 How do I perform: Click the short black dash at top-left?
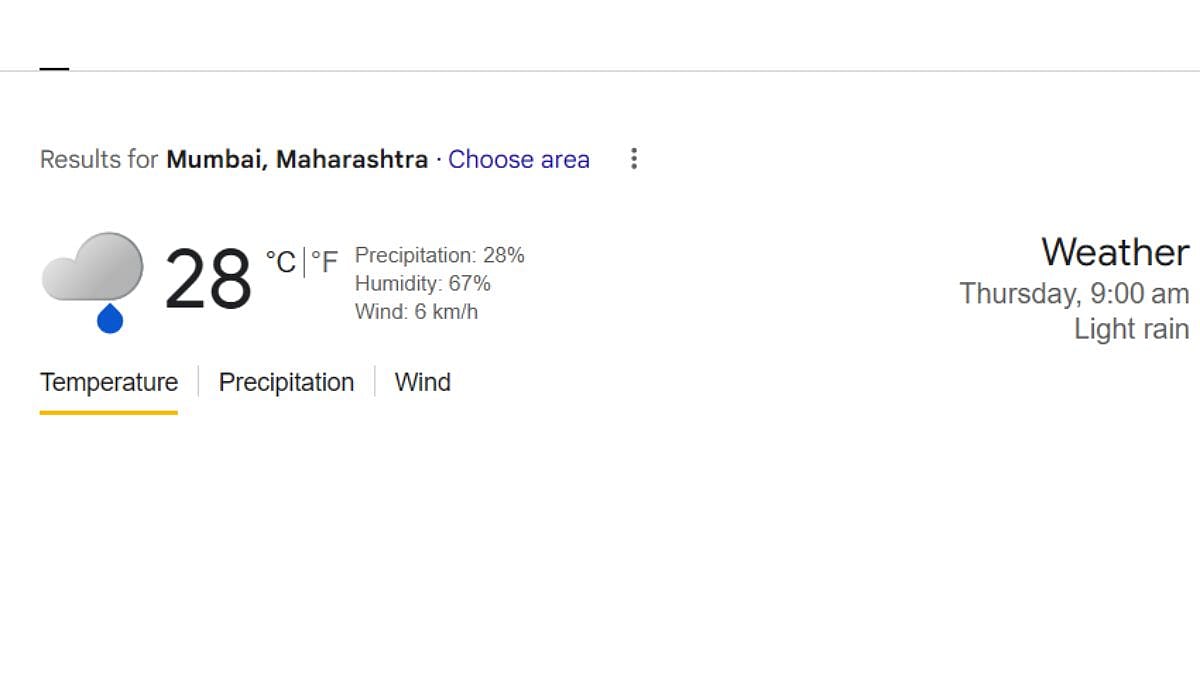pos(54,69)
